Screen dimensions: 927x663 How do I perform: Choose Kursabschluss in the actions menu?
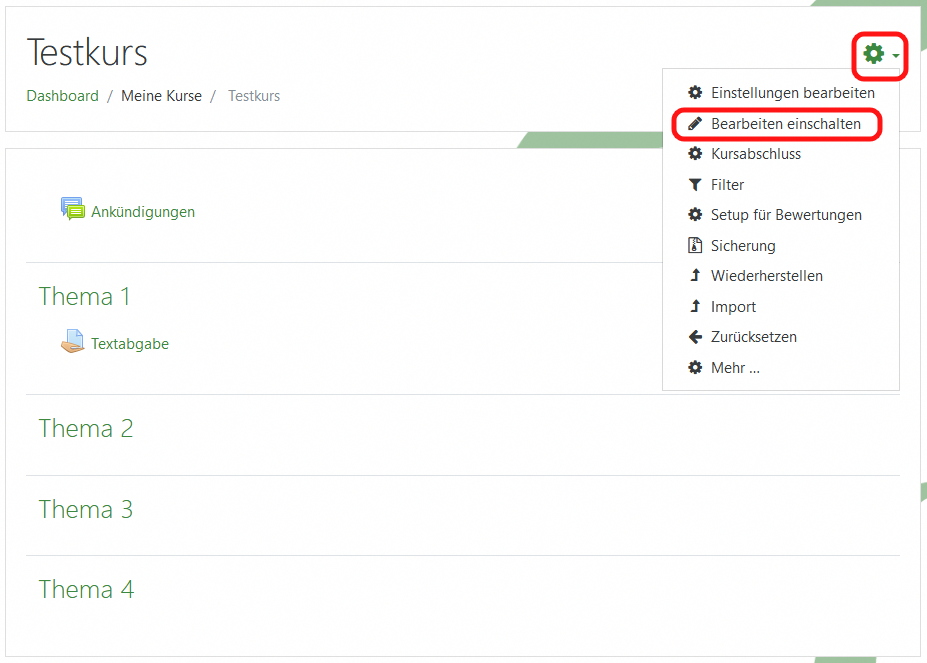755,154
